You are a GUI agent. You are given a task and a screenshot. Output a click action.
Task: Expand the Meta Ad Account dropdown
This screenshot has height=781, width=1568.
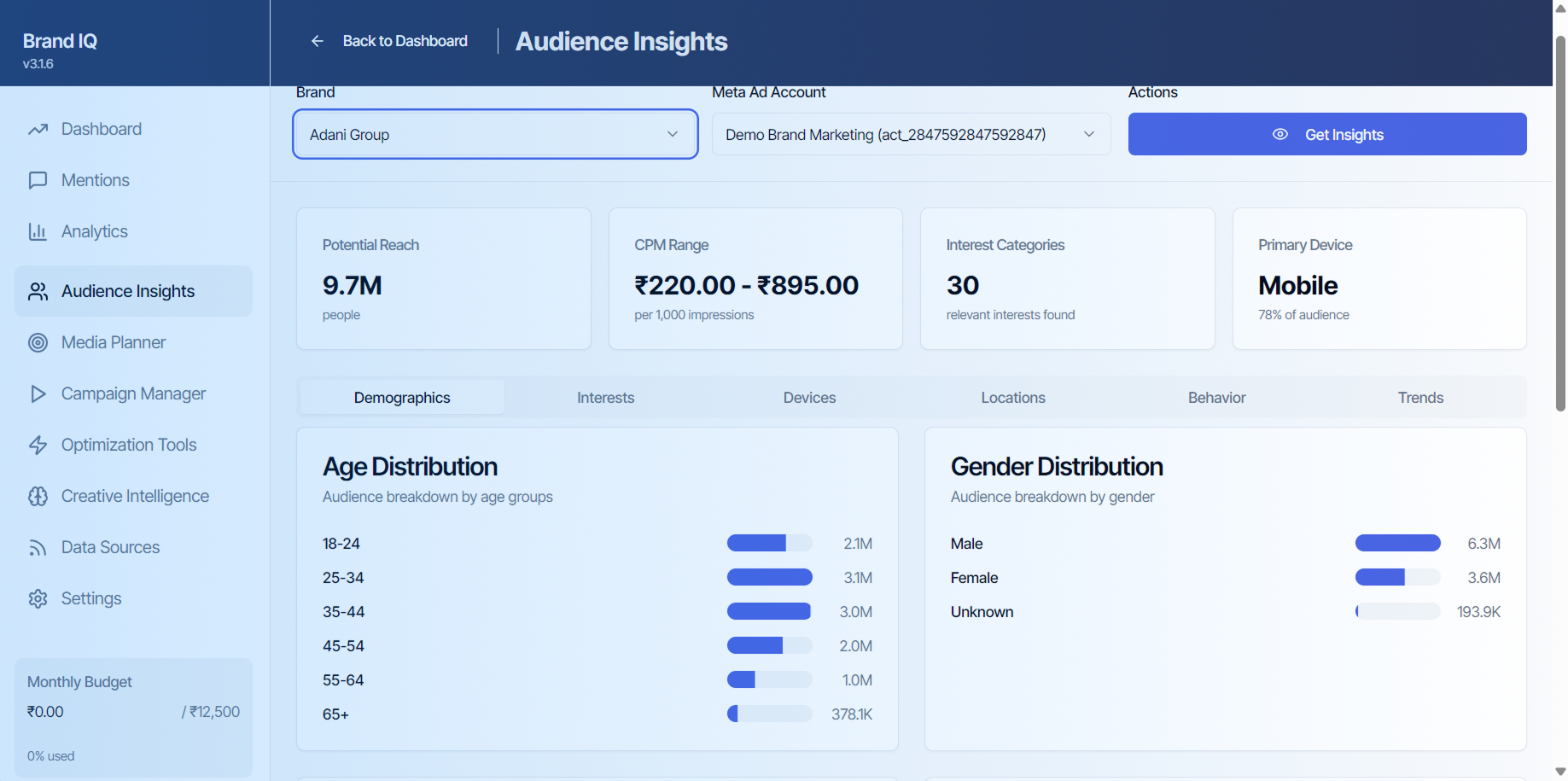pyautogui.click(x=910, y=134)
